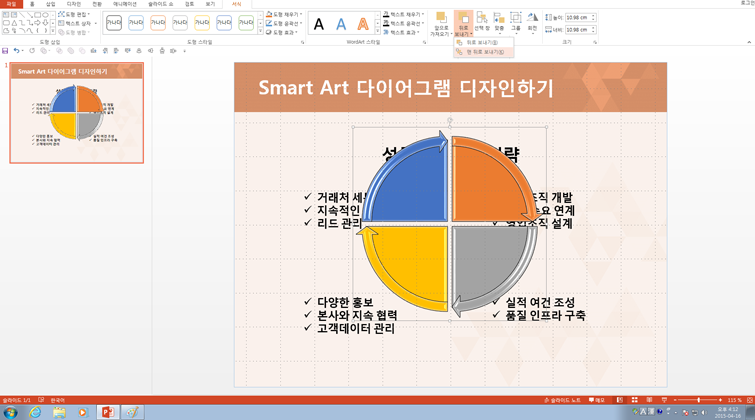Image resolution: width=755 pixels, height=420 pixels.
Task: Open Format Shape dialog launcher in 도형 스타일
Action: click(302, 42)
